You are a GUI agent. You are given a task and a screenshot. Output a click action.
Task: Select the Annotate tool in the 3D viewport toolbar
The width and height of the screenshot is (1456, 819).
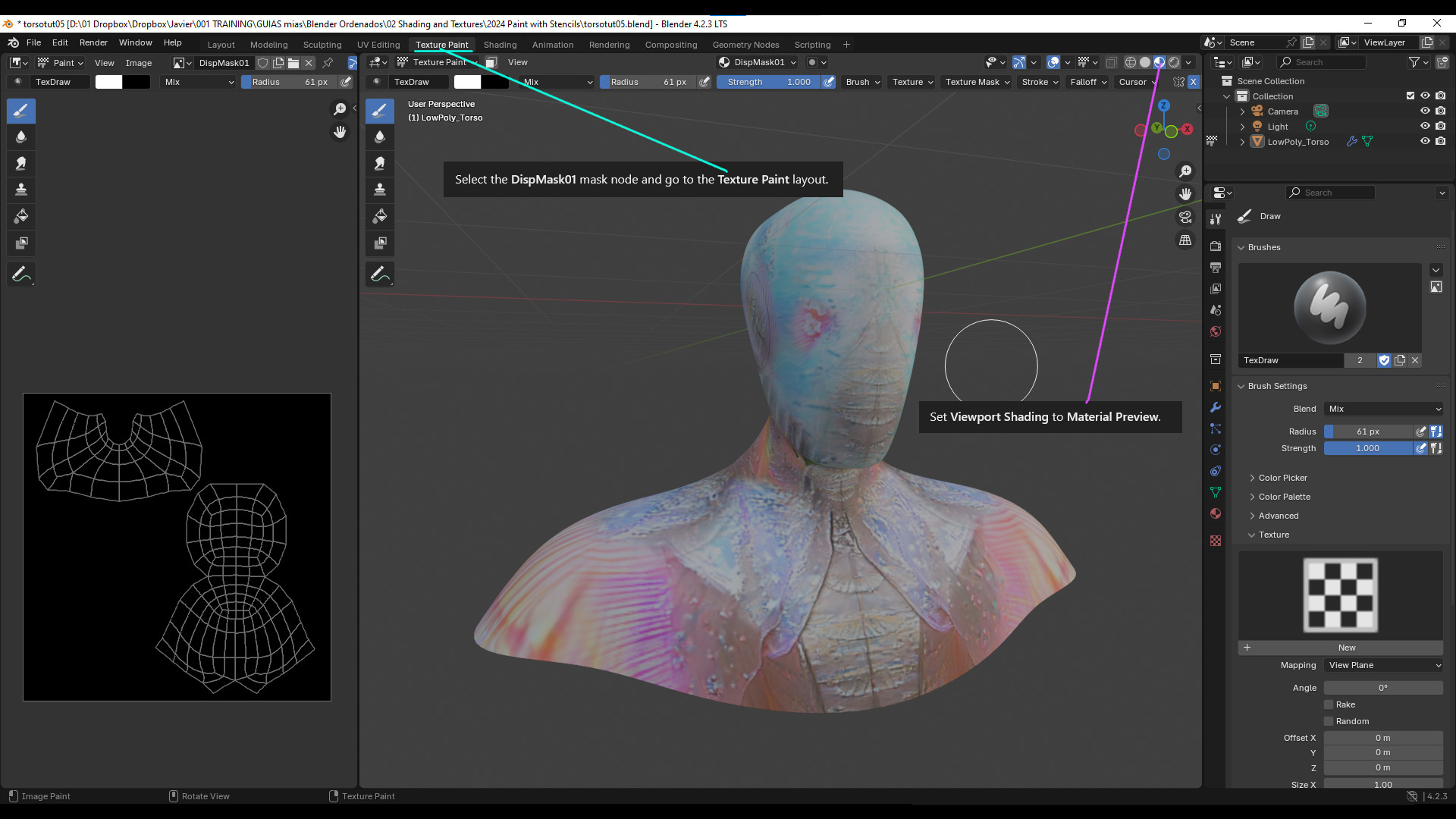pos(380,274)
